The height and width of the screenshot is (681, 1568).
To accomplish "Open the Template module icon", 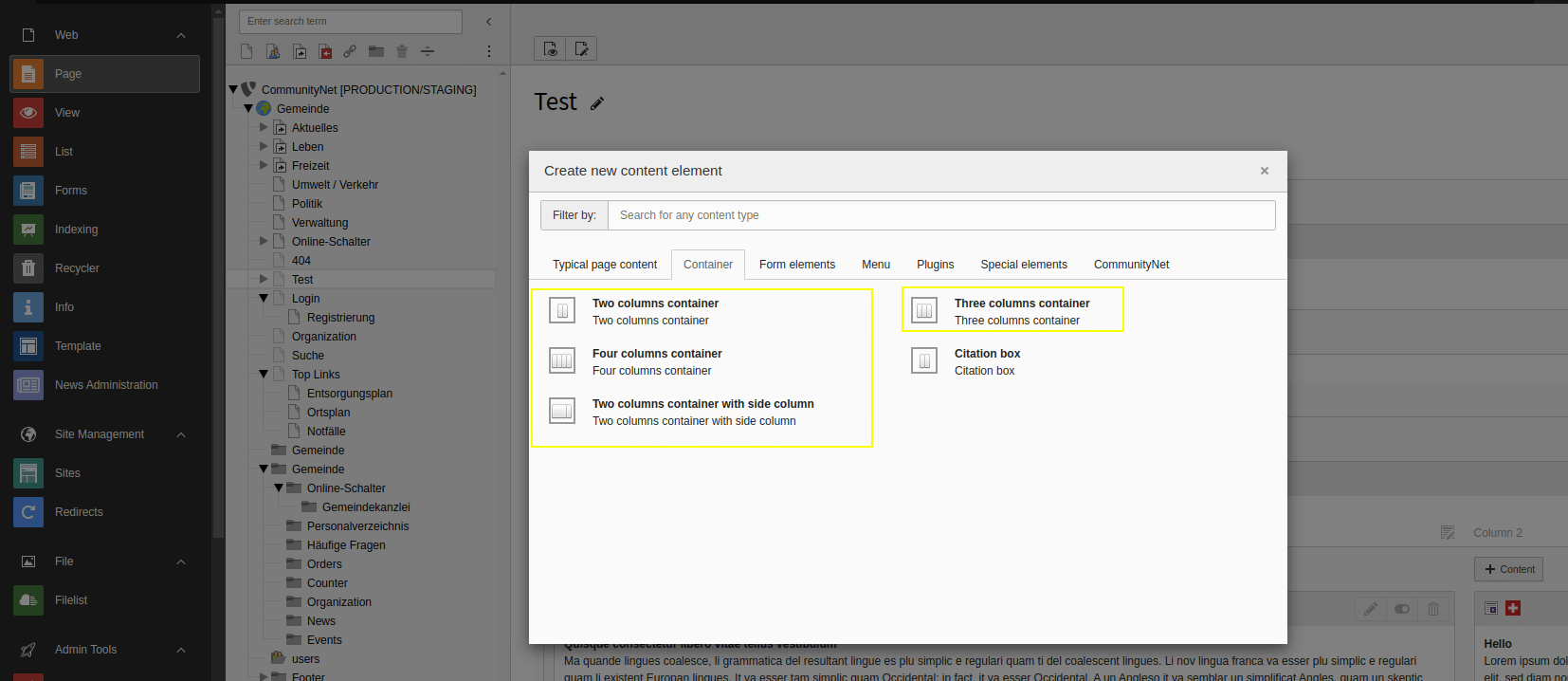I will (28, 346).
